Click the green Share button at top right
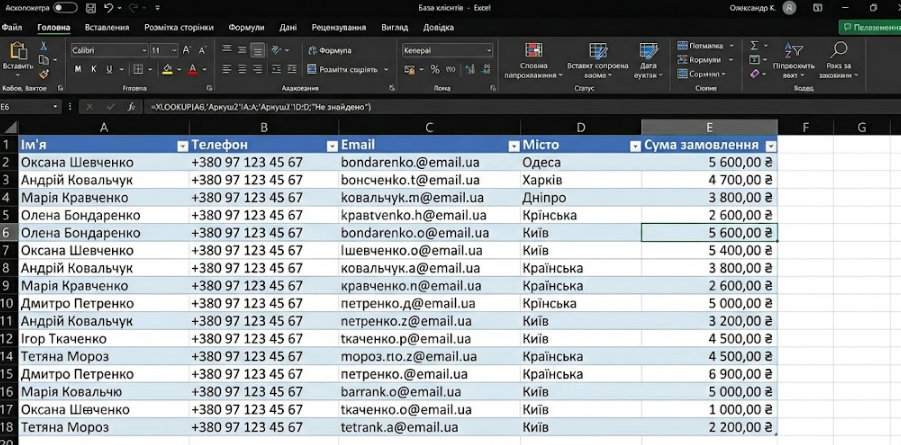The image size is (901, 445). point(869,28)
